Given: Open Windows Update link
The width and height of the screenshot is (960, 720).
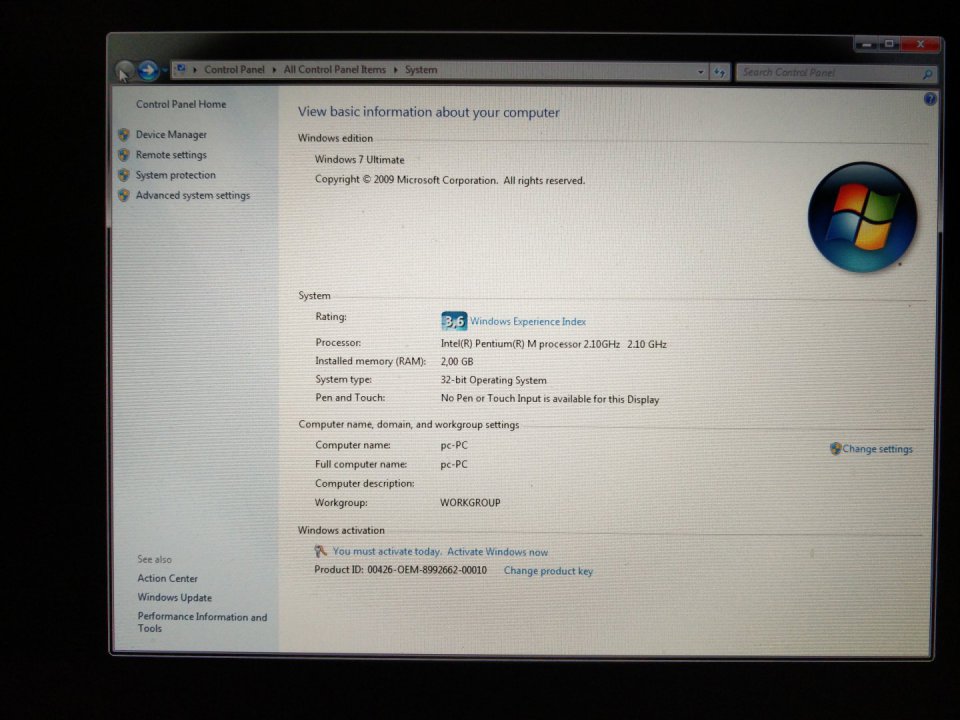Looking at the screenshot, I should 174,597.
